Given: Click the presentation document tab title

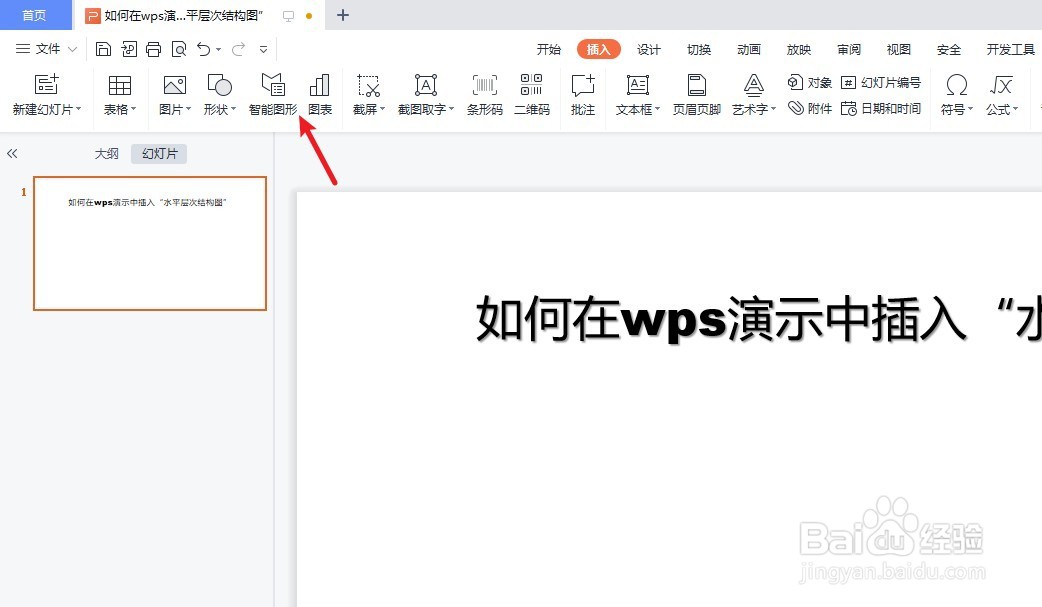Looking at the screenshot, I should click(184, 15).
